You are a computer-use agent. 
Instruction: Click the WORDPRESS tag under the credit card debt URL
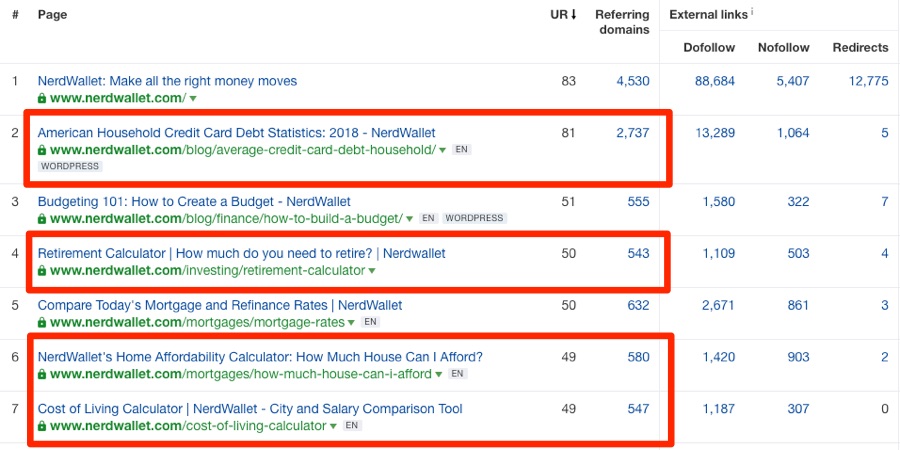pos(71,166)
